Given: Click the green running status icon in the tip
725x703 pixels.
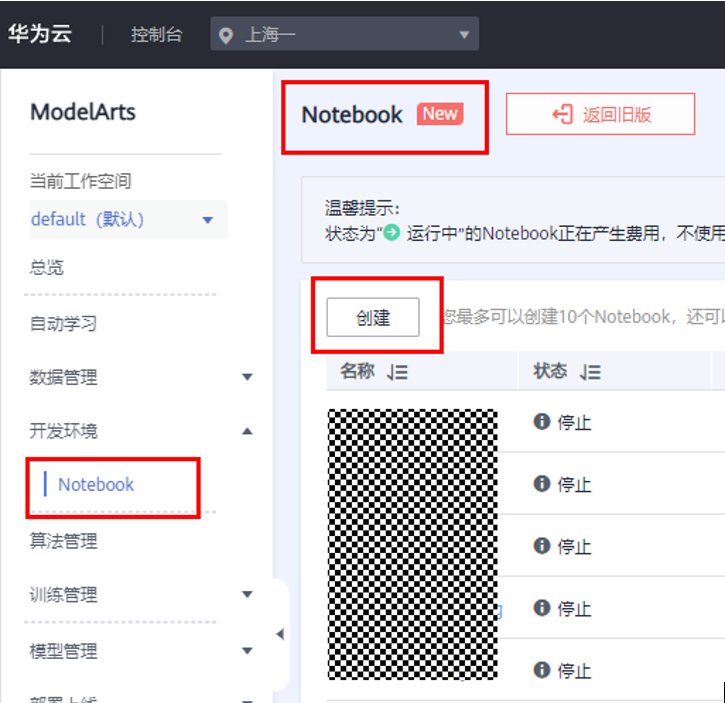Looking at the screenshot, I should click(392, 232).
